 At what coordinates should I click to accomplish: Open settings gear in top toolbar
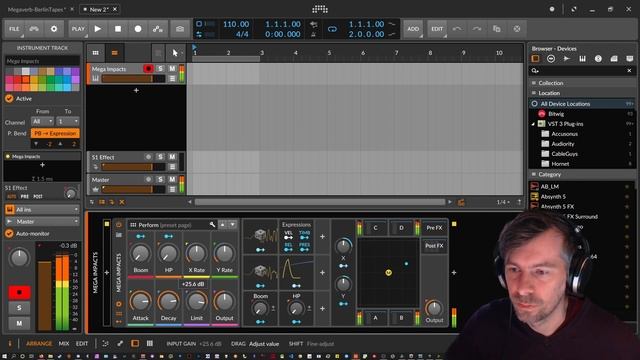[x=53, y=29]
